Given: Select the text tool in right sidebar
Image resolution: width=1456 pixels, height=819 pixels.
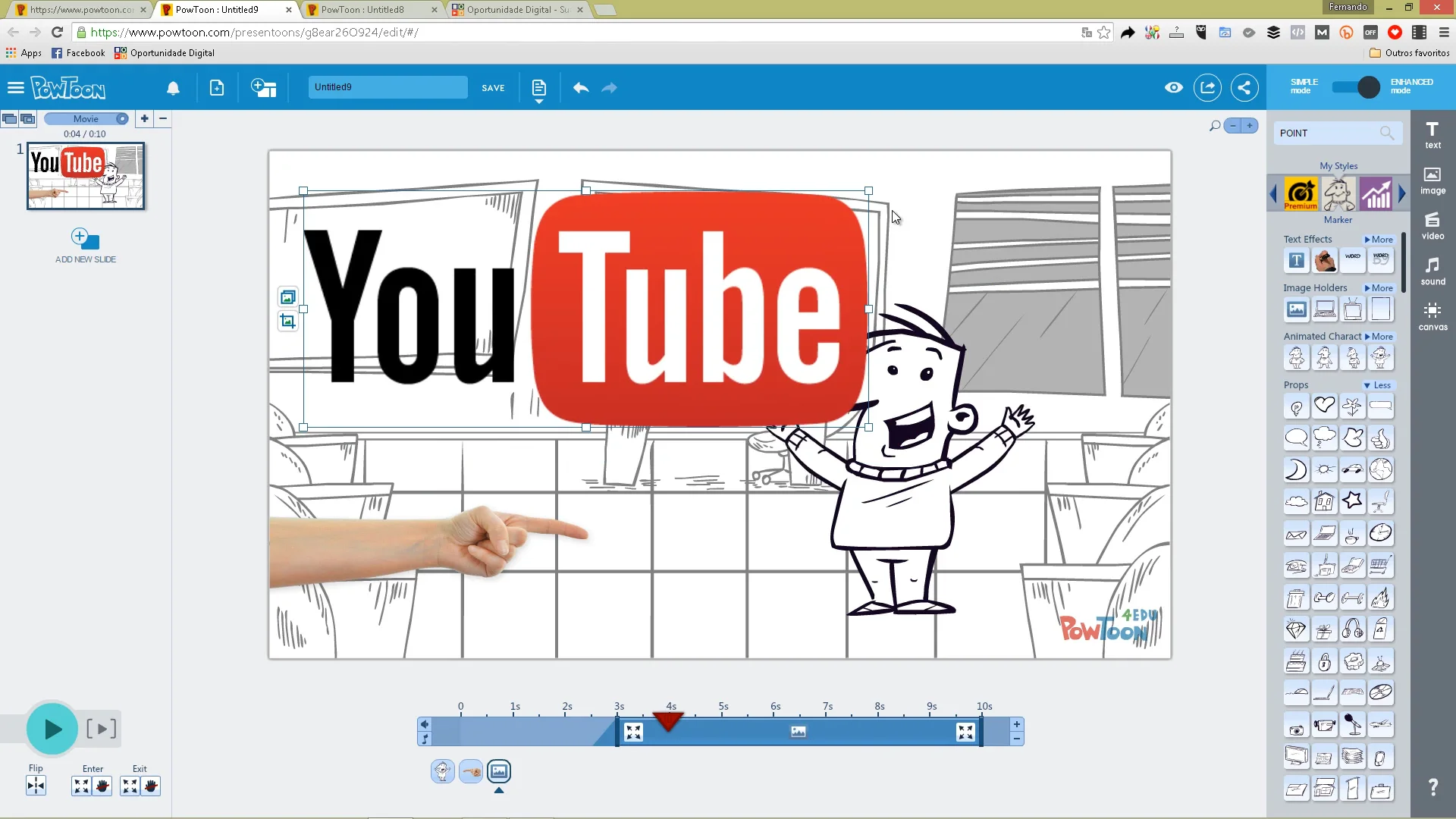Looking at the screenshot, I should coord(1432,135).
